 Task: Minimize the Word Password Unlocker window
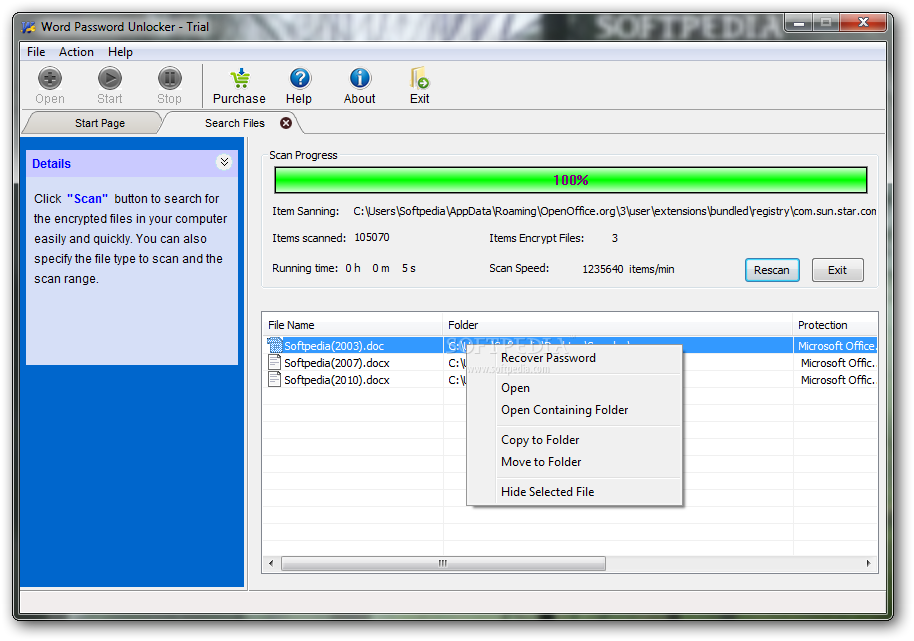tap(799, 23)
